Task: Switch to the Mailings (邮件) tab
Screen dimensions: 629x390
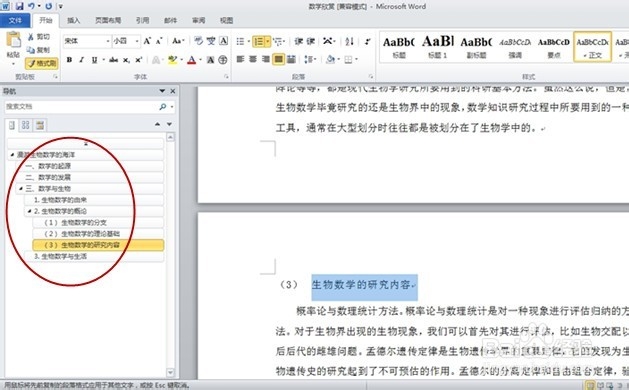Action: pos(170,20)
